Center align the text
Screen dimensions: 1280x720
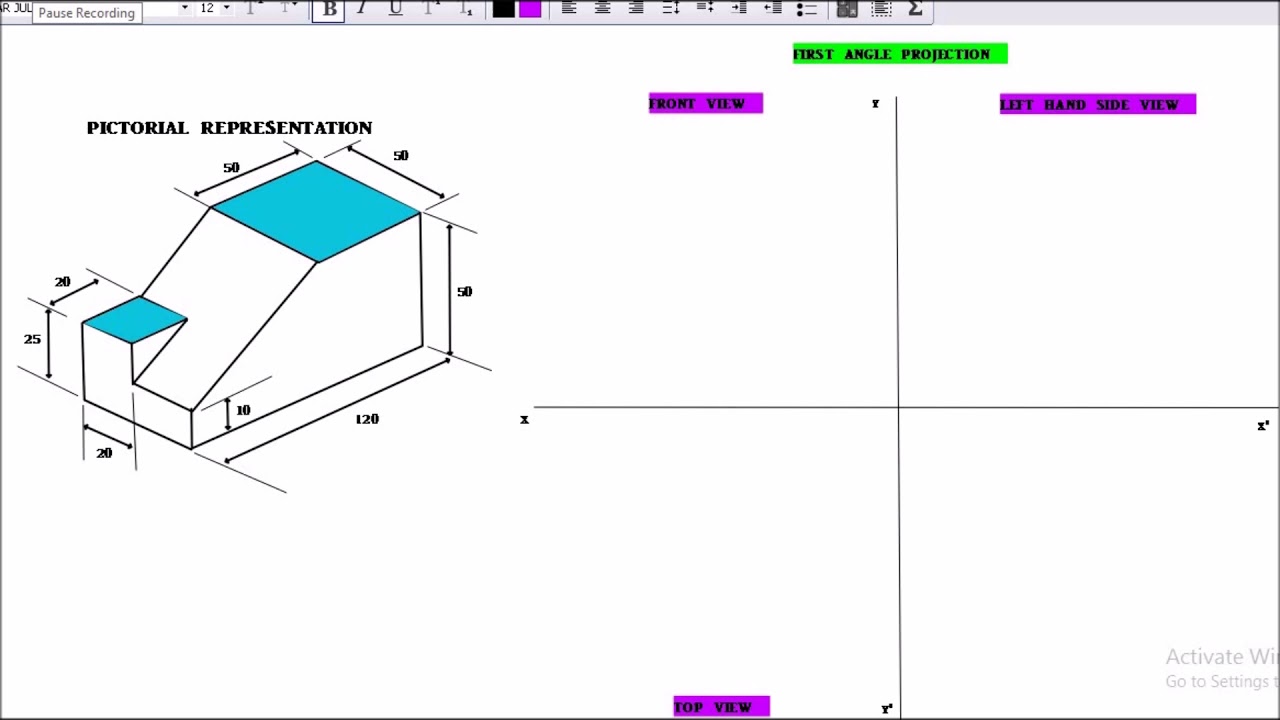603,9
